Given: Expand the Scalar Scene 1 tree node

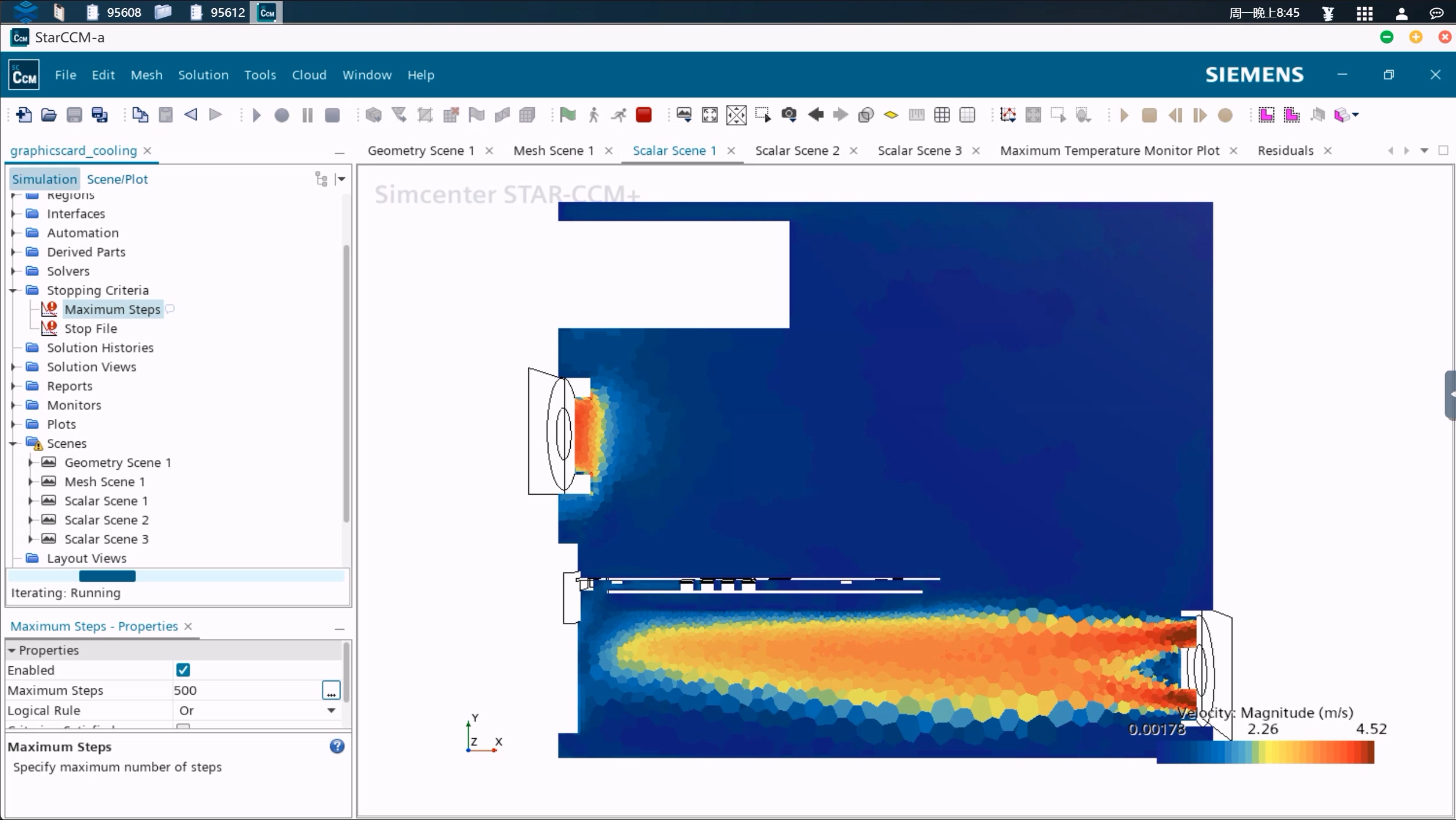Looking at the screenshot, I should click(31, 500).
